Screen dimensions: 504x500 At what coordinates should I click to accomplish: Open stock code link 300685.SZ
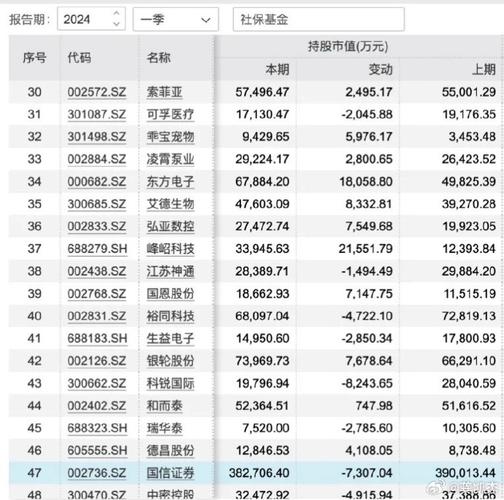click(97, 204)
